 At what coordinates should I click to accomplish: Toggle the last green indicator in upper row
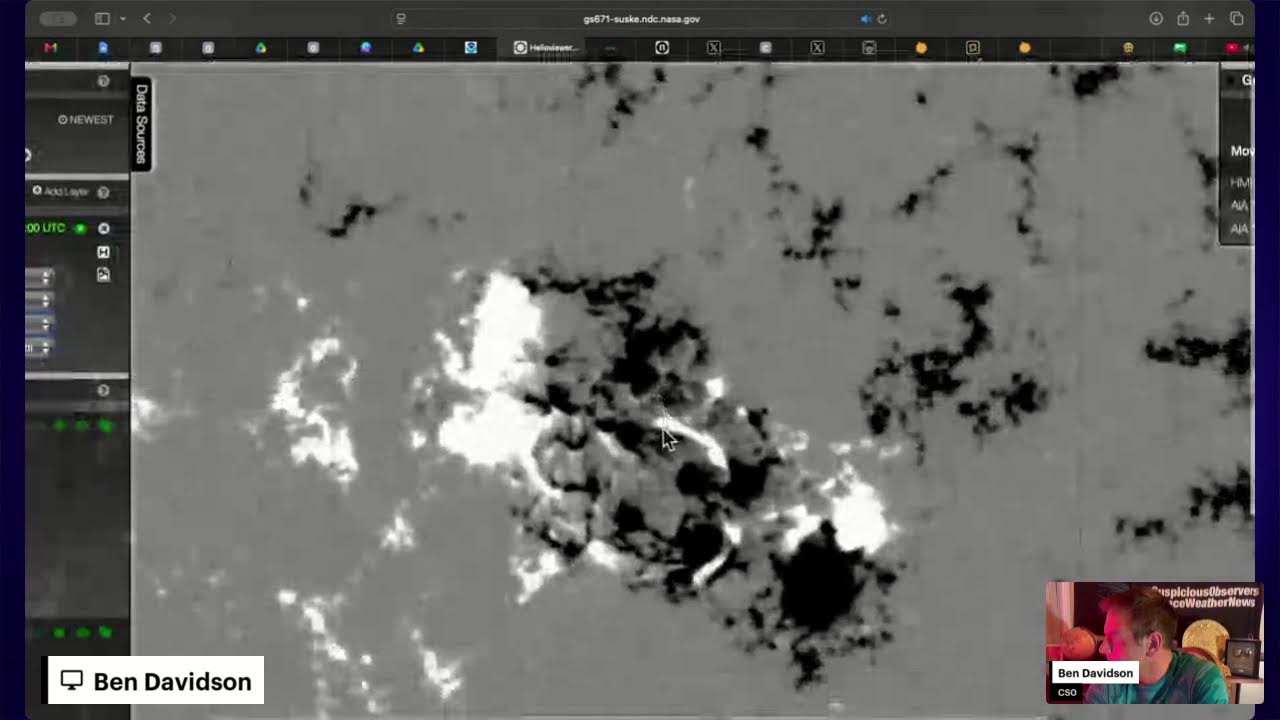point(106,426)
